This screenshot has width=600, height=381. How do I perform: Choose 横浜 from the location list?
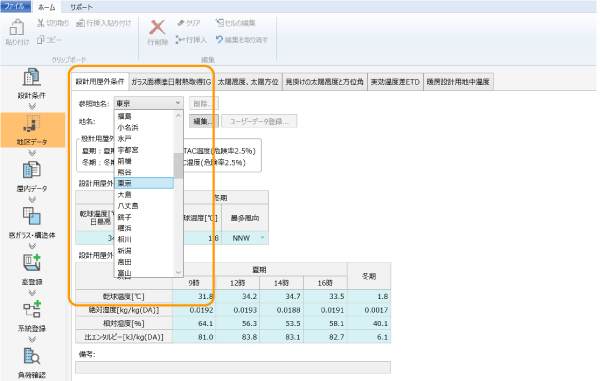tap(144, 228)
